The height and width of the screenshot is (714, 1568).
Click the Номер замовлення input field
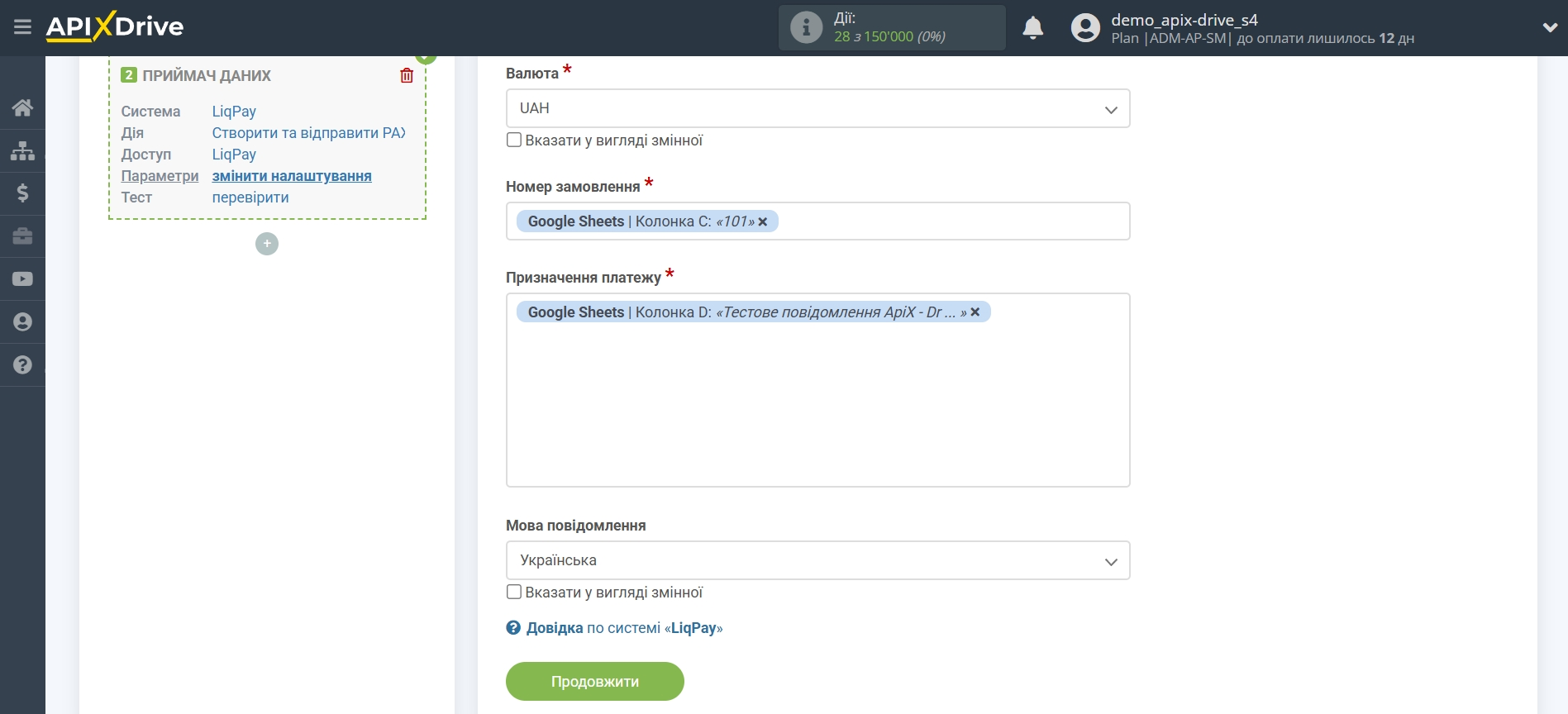tap(817, 221)
